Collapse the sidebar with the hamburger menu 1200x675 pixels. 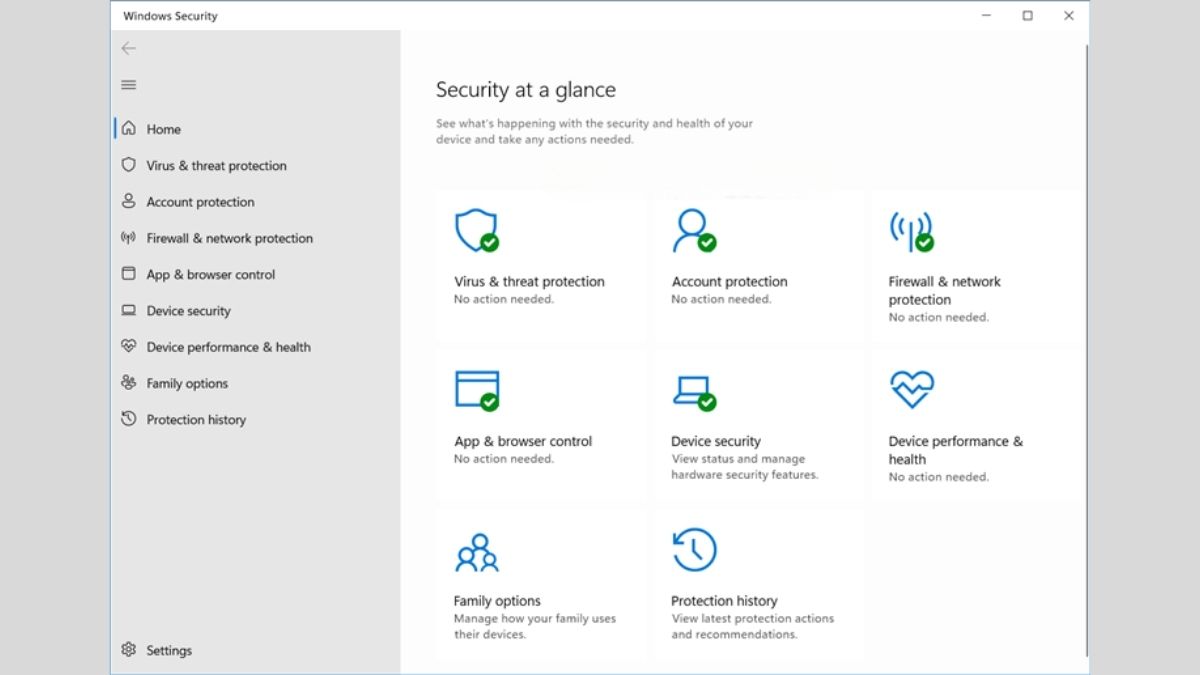[128, 85]
